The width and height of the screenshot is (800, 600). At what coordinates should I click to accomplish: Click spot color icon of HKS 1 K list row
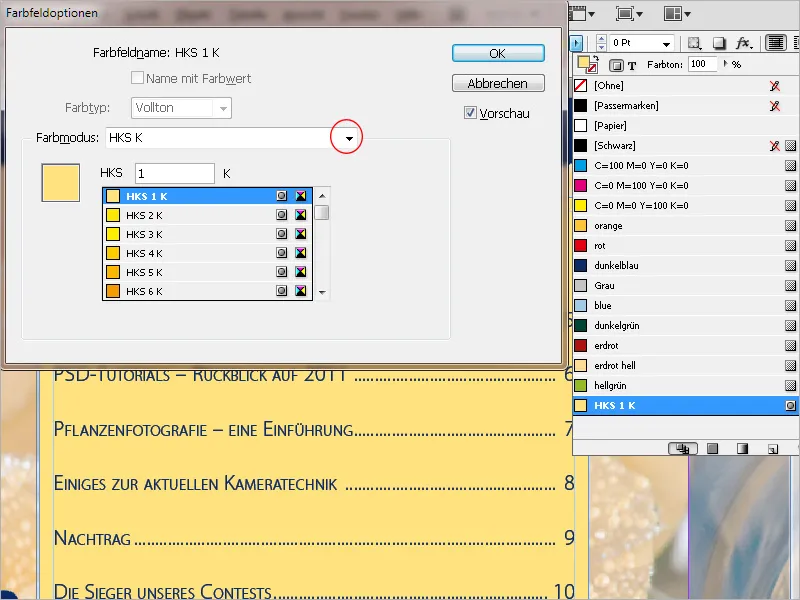[282, 196]
